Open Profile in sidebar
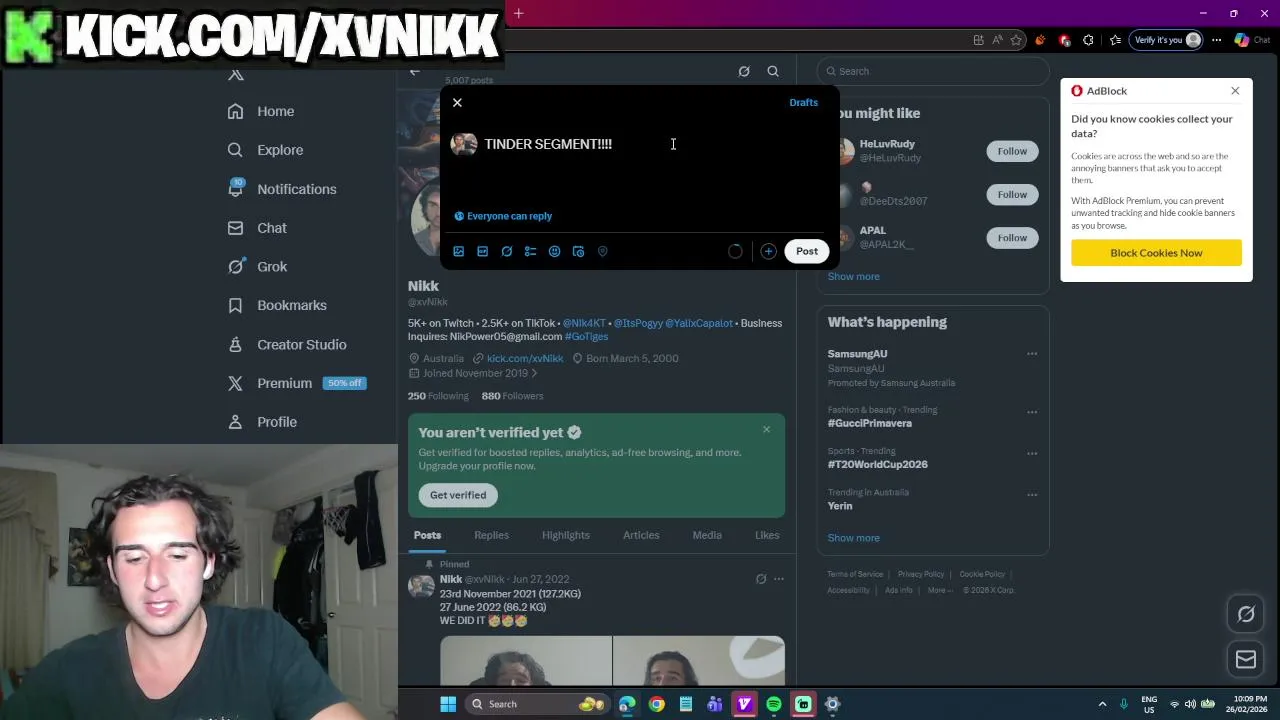 [262, 422]
